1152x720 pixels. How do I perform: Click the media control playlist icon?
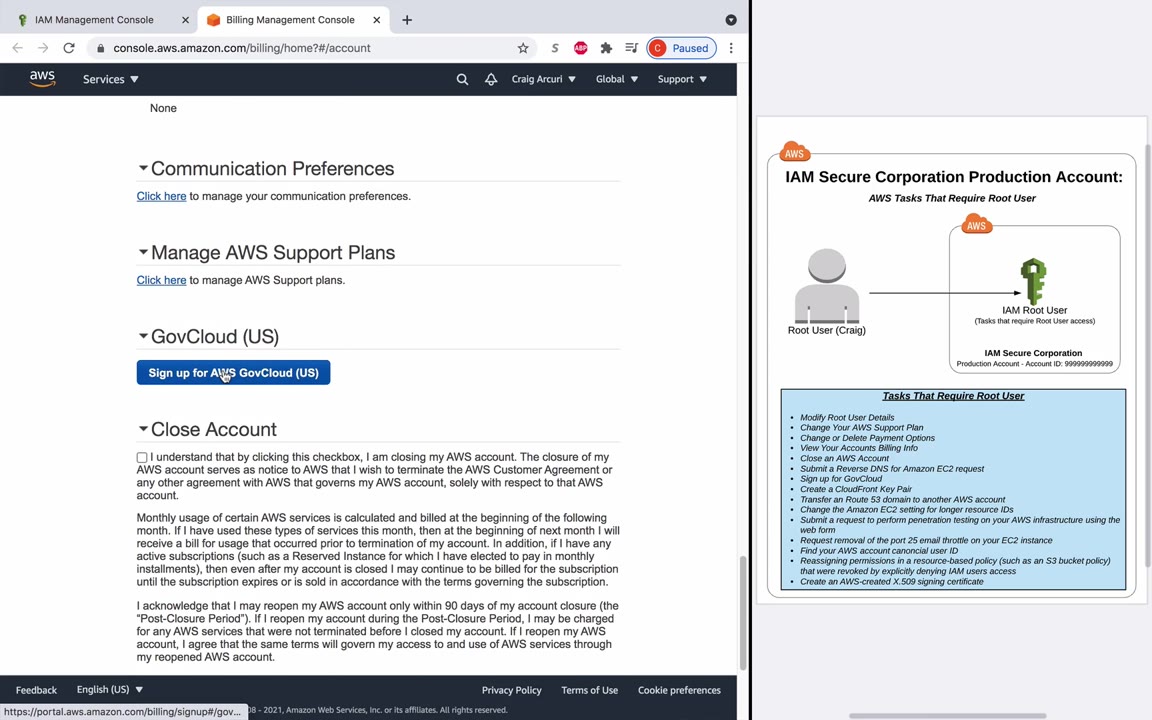631,48
